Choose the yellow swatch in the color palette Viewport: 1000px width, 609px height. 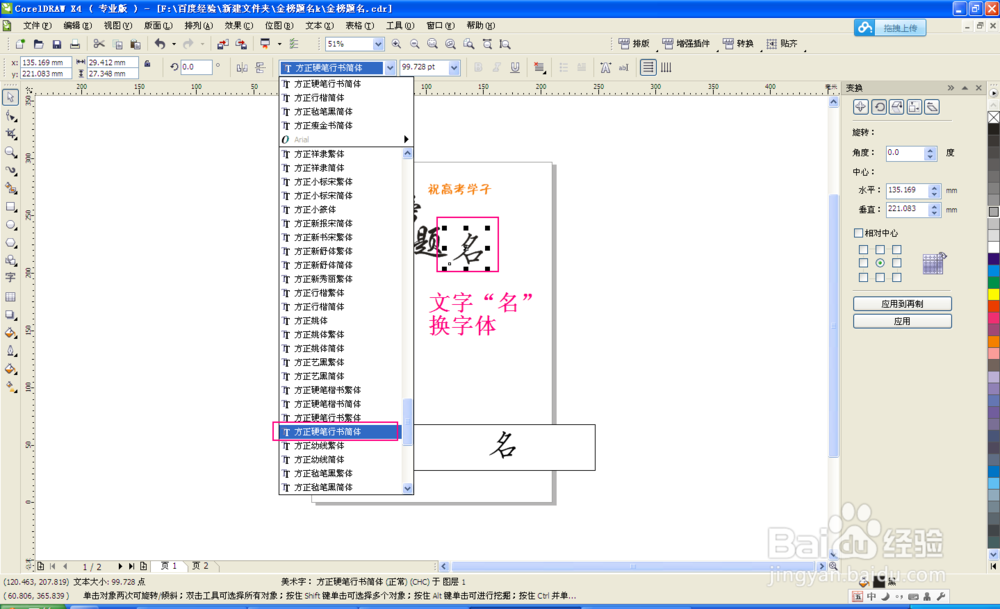[994, 295]
